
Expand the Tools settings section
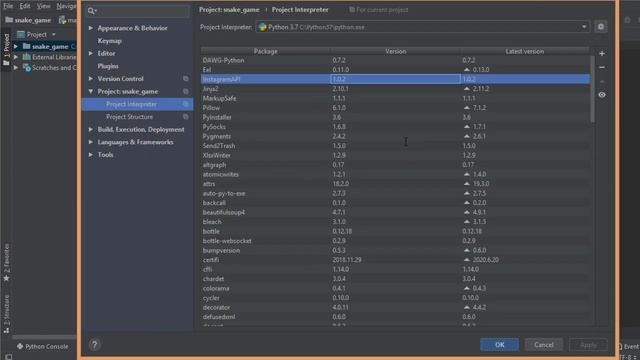pyautogui.click(x=91, y=155)
